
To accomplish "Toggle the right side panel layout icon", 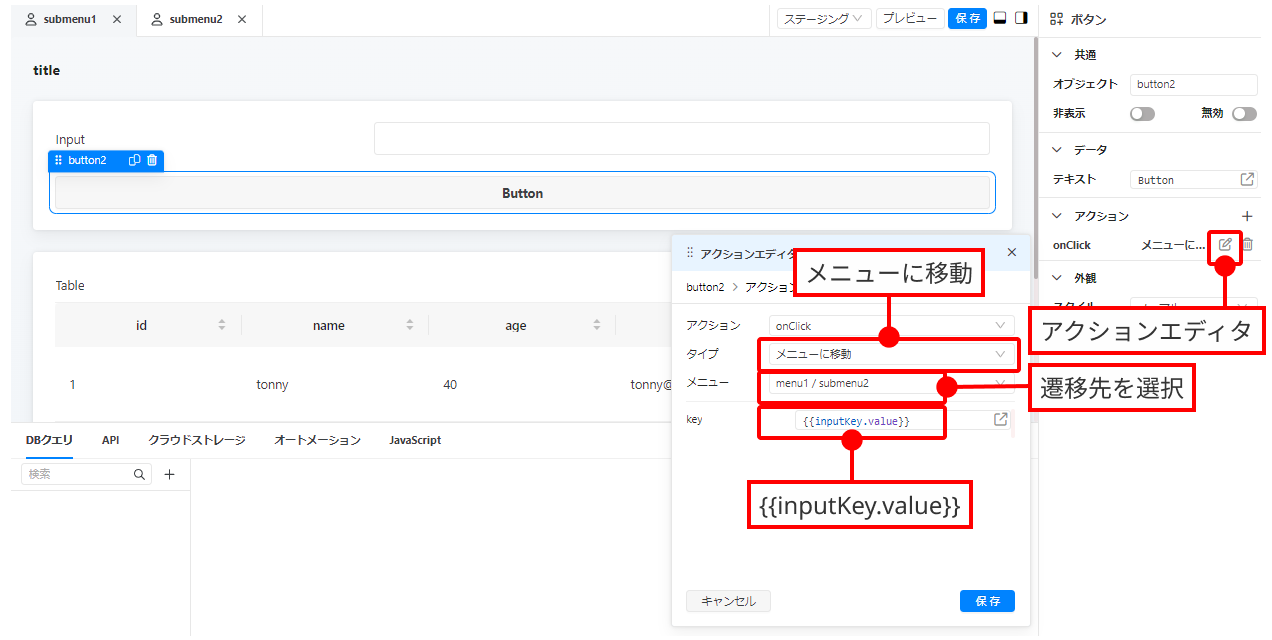I will [1021, 18].
